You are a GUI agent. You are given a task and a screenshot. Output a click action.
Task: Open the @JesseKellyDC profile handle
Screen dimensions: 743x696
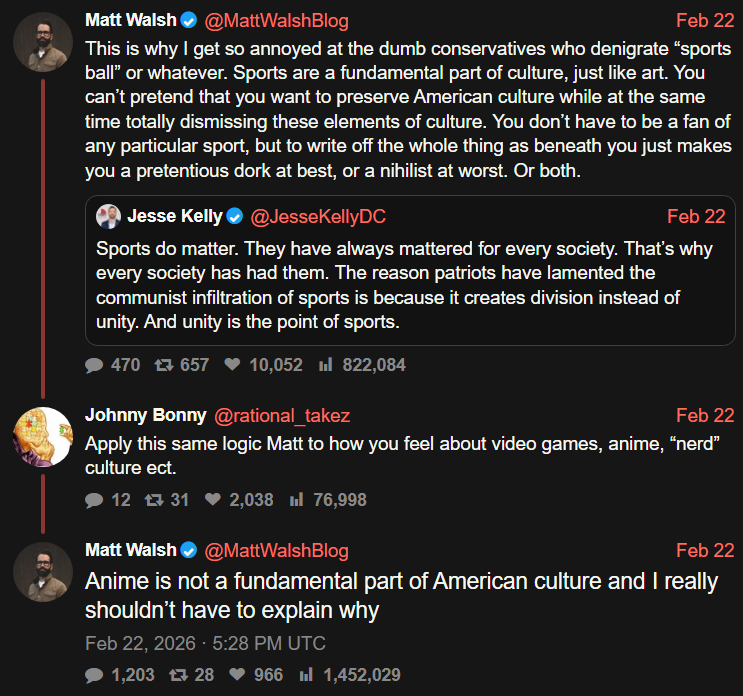coord(317,217)
